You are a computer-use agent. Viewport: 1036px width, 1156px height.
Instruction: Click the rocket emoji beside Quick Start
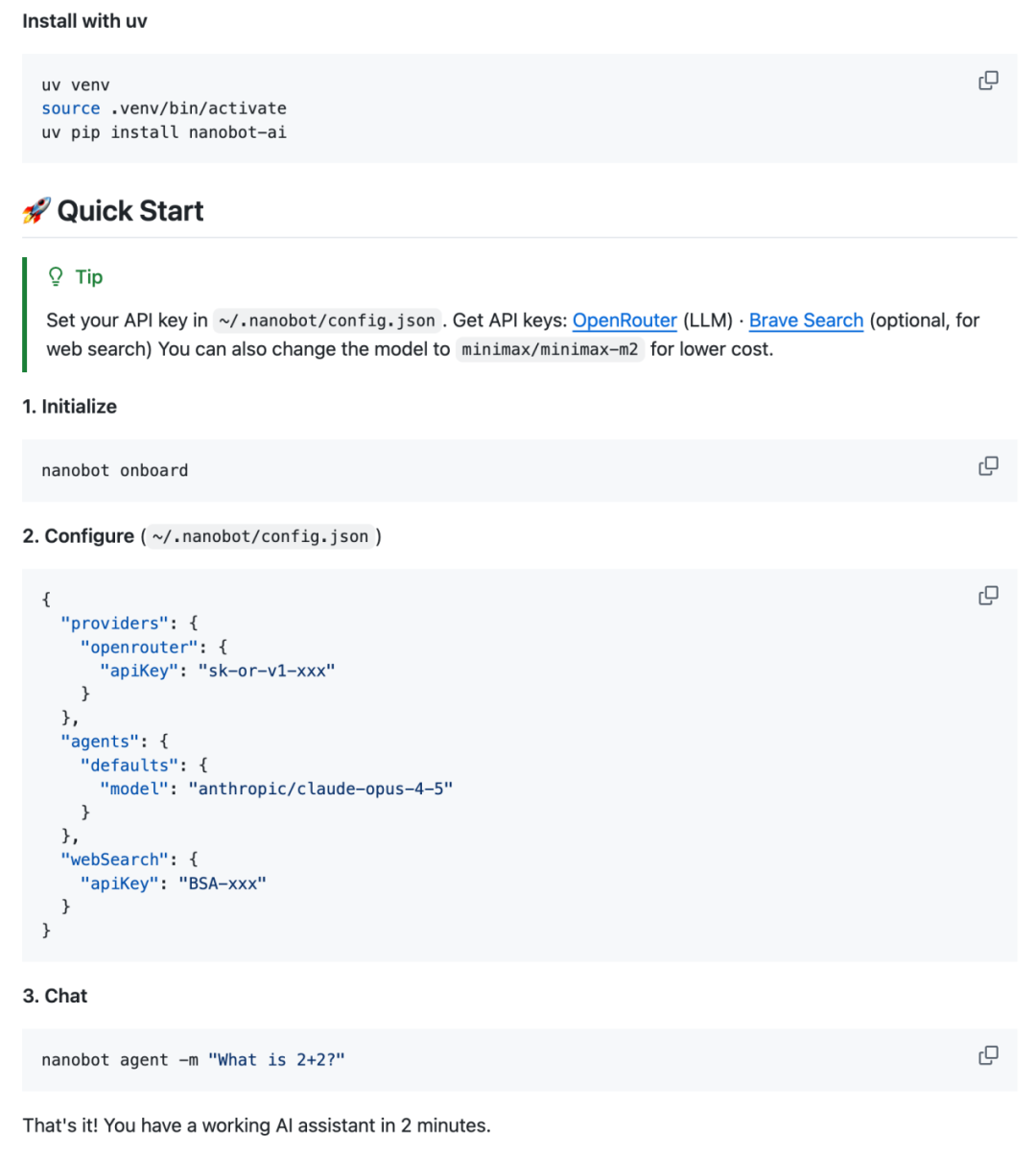[36, 211]
